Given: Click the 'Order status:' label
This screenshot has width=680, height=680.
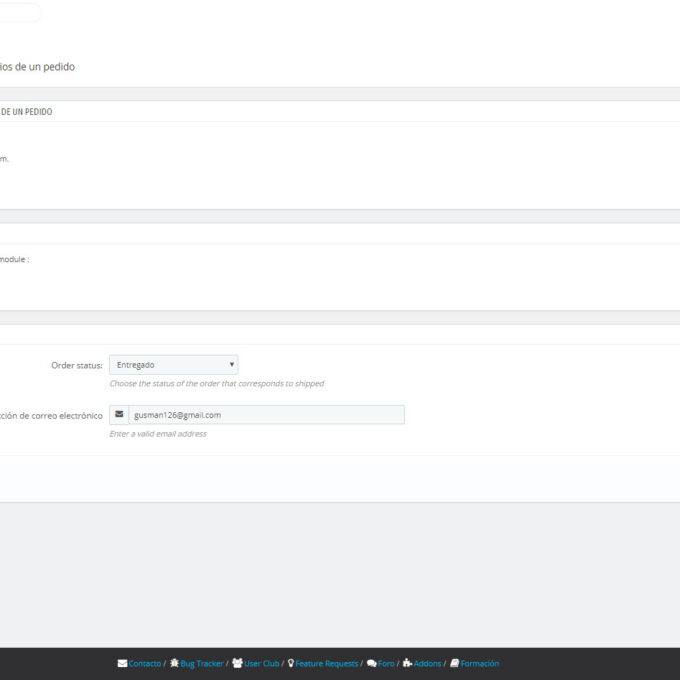Looking at the screenshot, I should (x=77, y=365).
